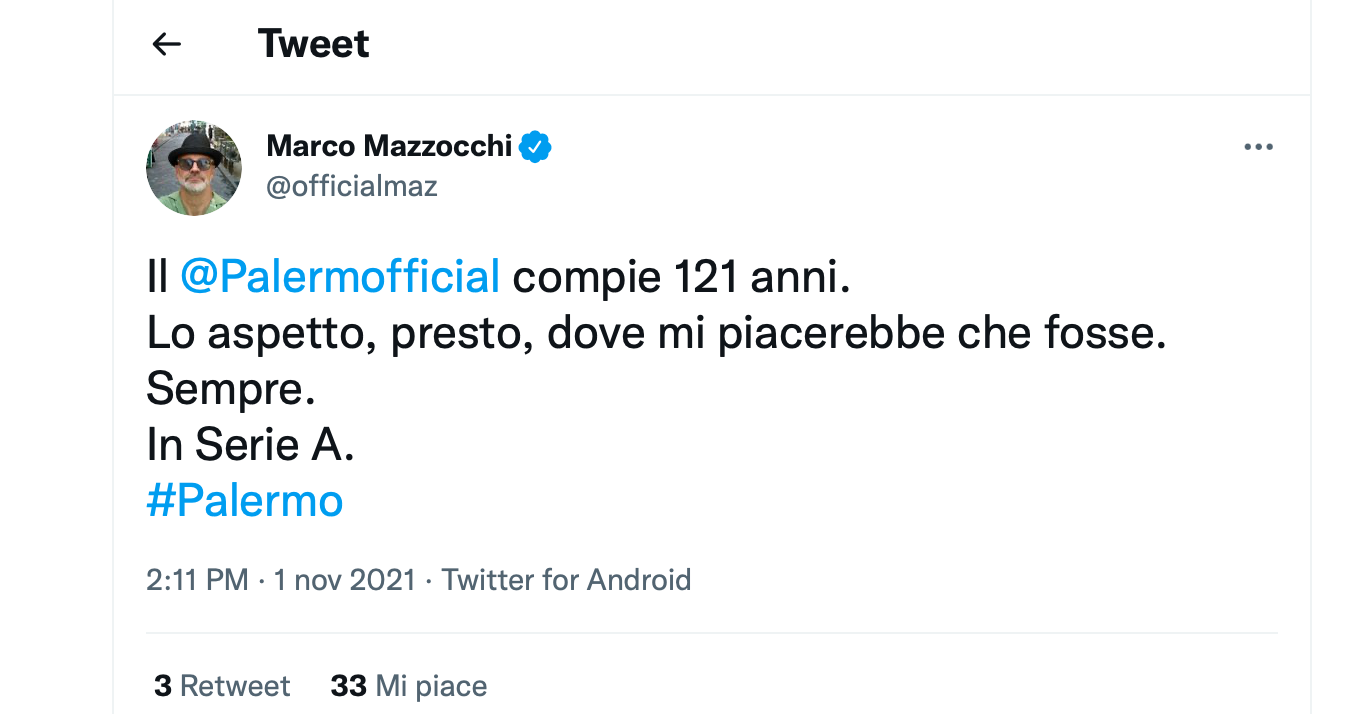The image size is (1366, 714).
Task: Click the word 'Sempre.' in the tweet
Action: (231, 389)
